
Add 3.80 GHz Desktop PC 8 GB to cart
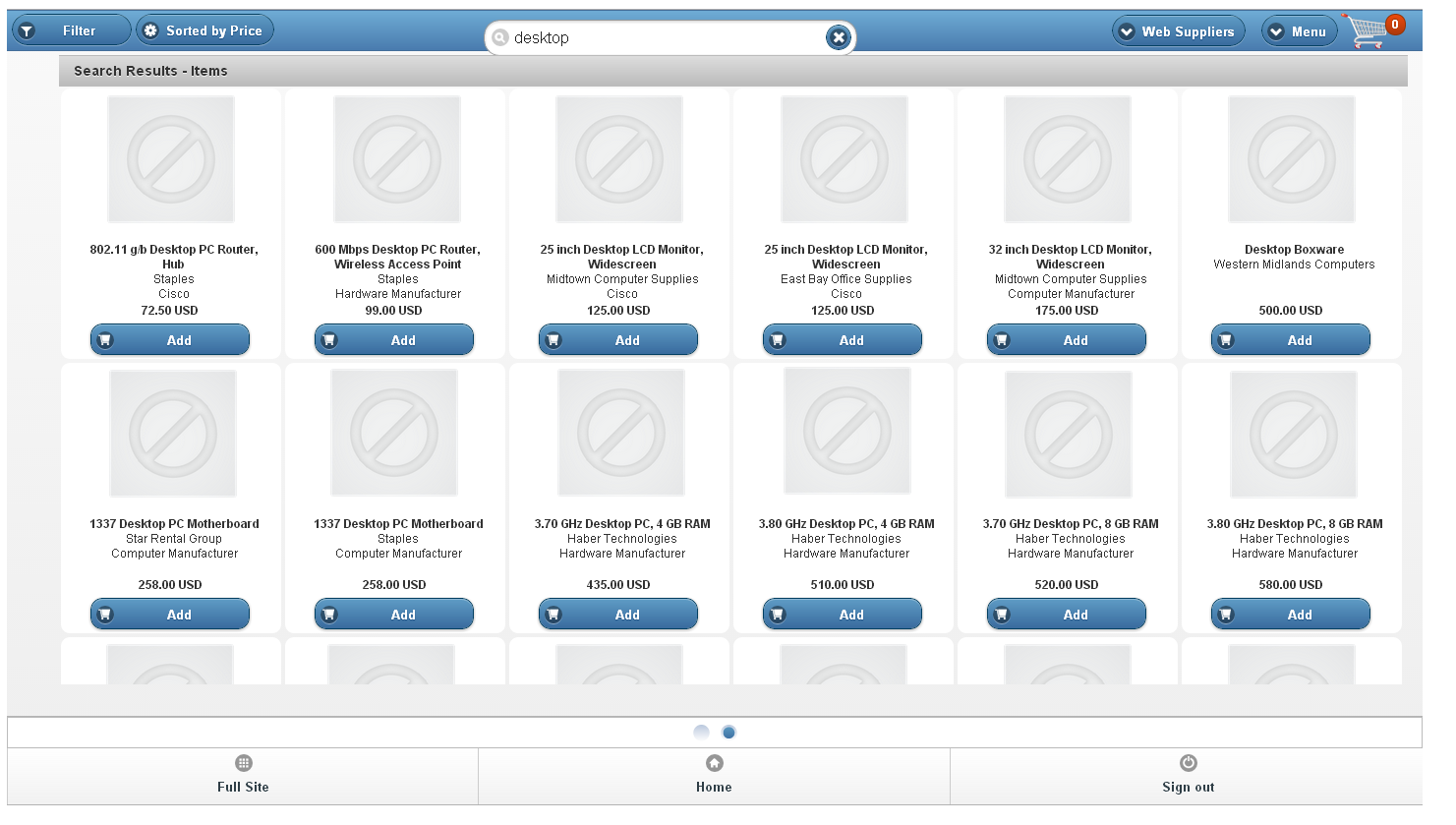1291,615
